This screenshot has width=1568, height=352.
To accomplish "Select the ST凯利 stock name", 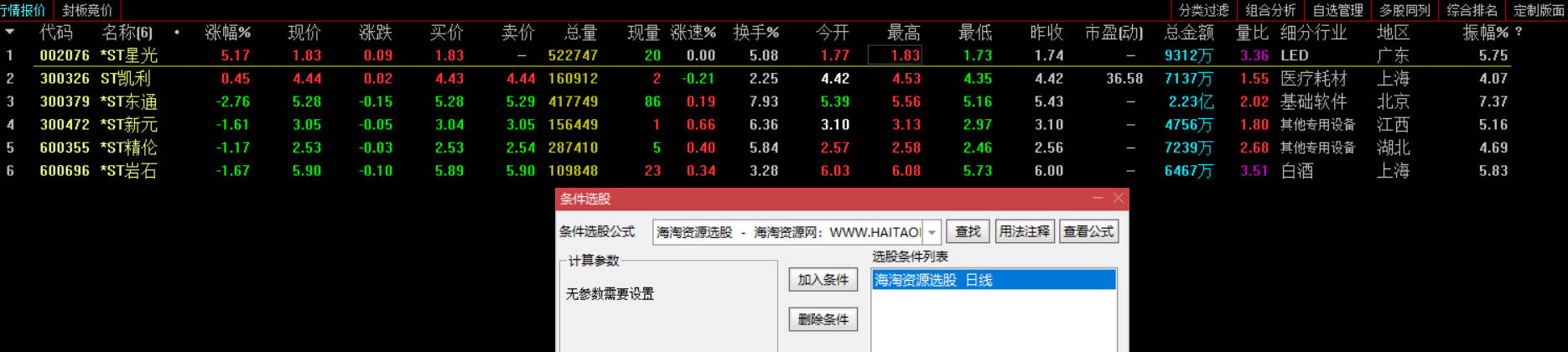I will click(125, 79).
